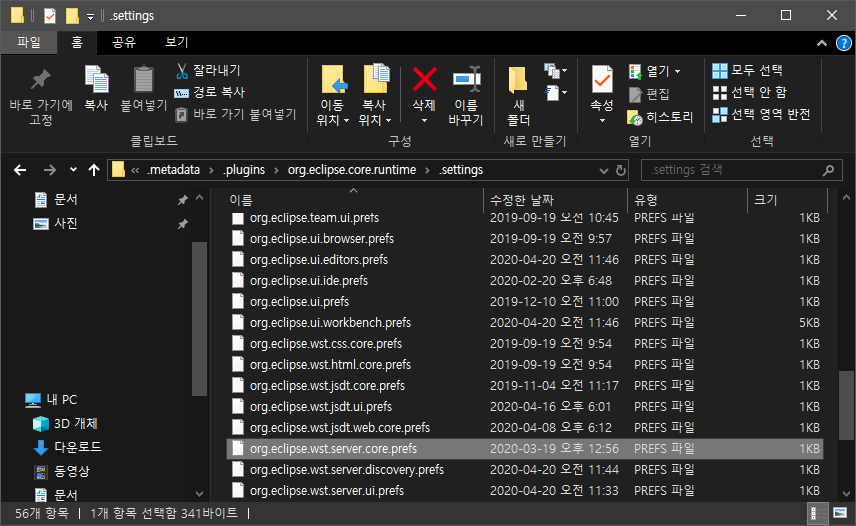Select This PC (내 PC)

[51, 400]
